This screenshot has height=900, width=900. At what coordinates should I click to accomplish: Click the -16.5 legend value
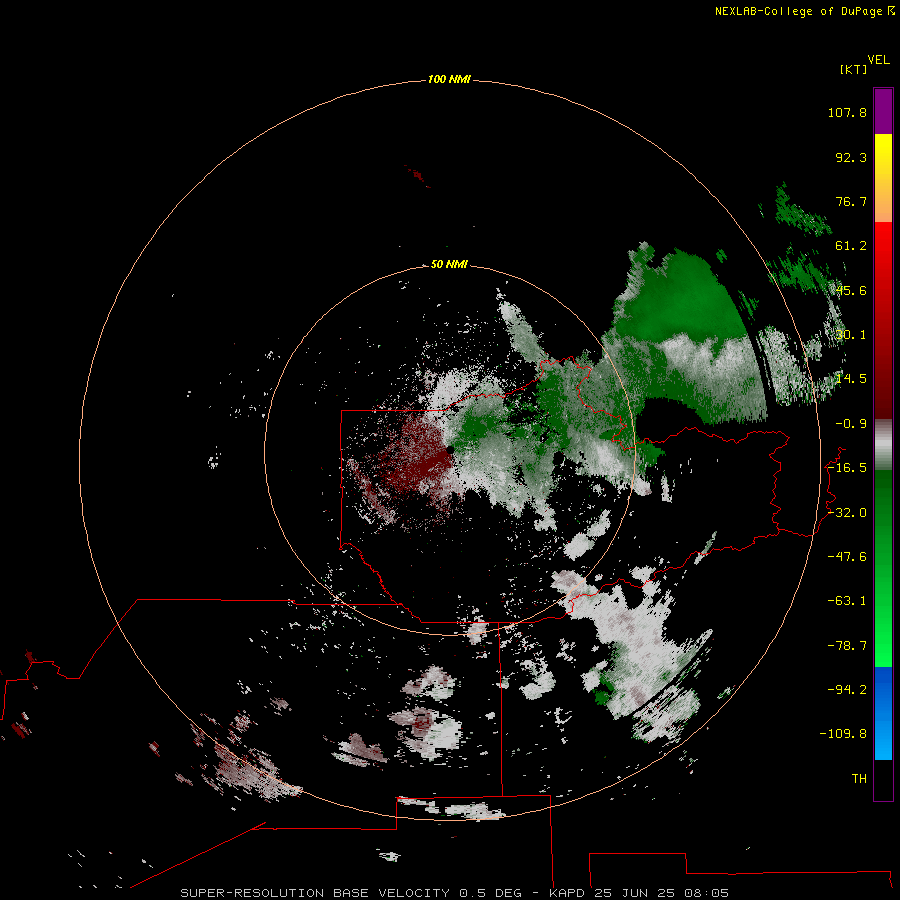(x=847, y=468)
